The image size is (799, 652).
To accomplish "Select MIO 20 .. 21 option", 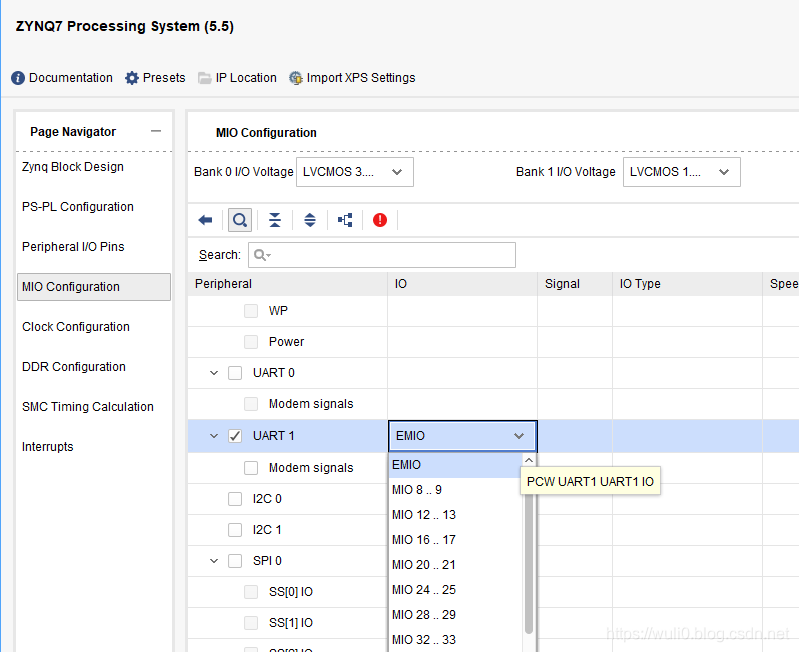I will tap(455, 565).
